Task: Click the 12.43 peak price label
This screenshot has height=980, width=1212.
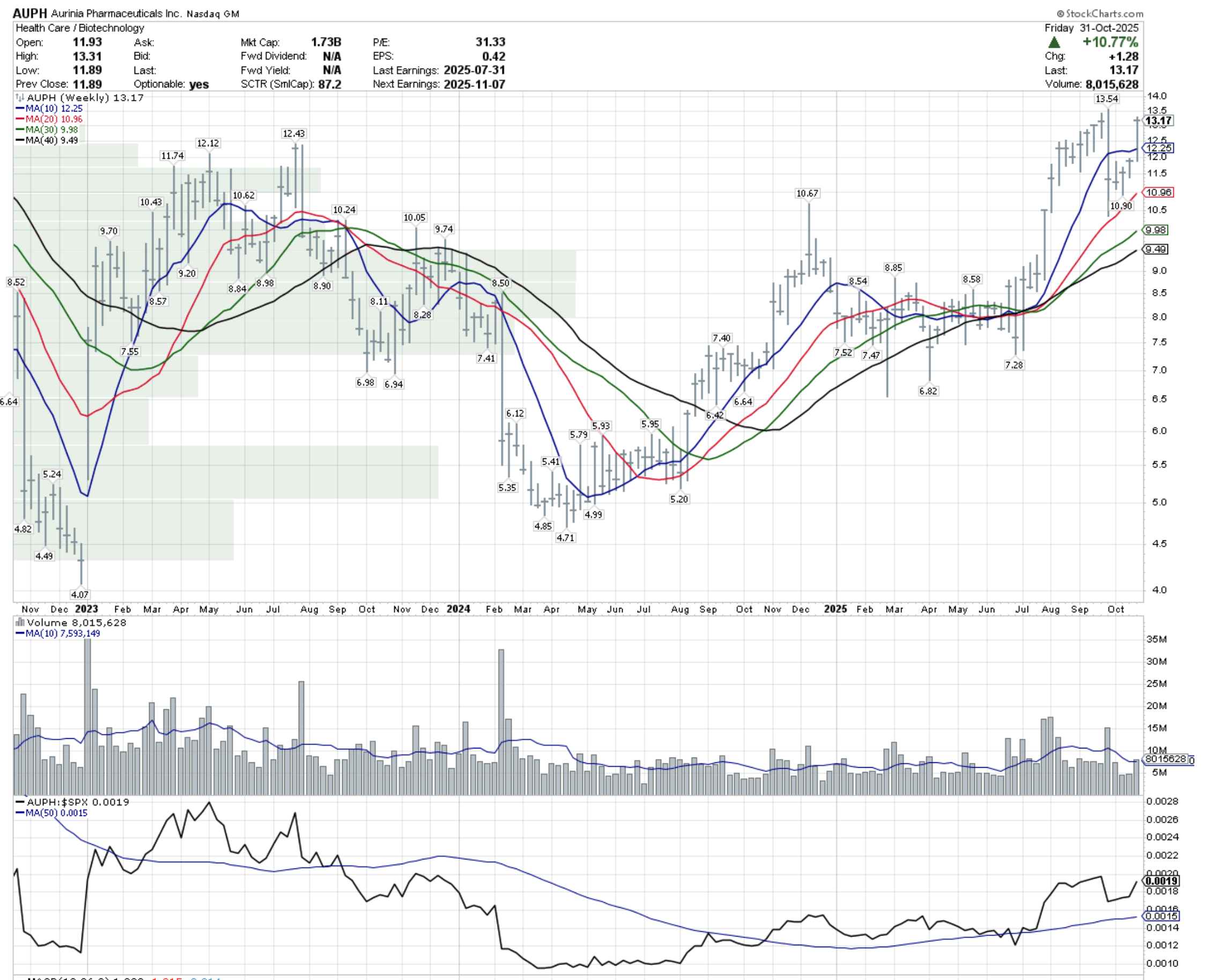Action: 293,134
